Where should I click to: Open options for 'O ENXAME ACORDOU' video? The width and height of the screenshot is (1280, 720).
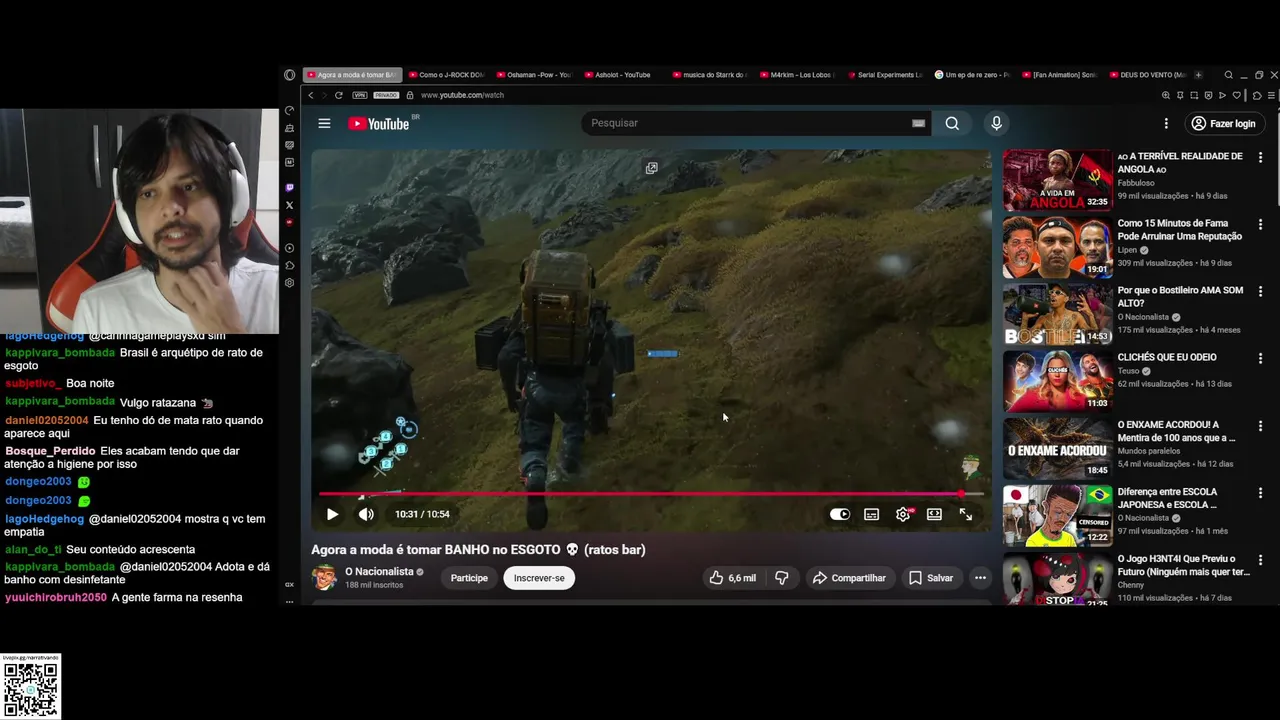point(1260,426)
